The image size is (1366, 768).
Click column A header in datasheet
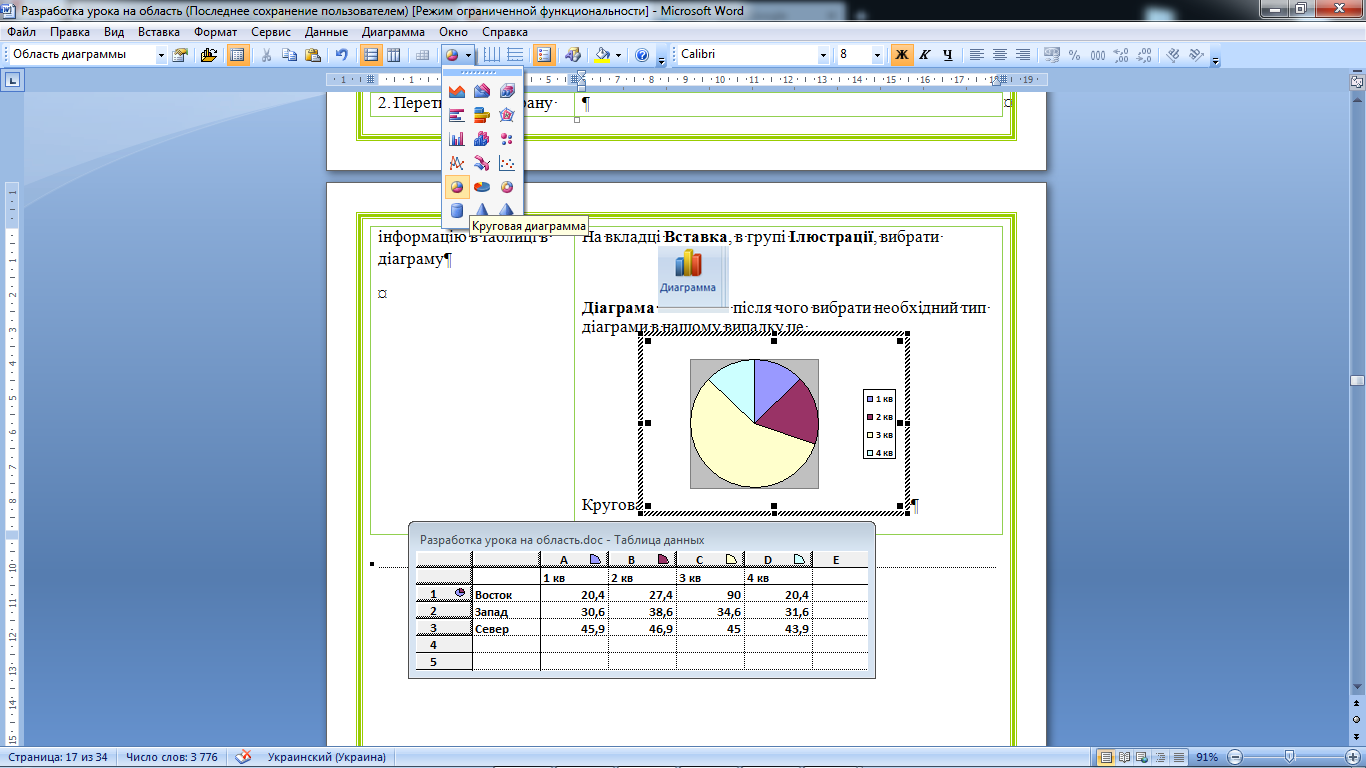(x=574, y=559)
